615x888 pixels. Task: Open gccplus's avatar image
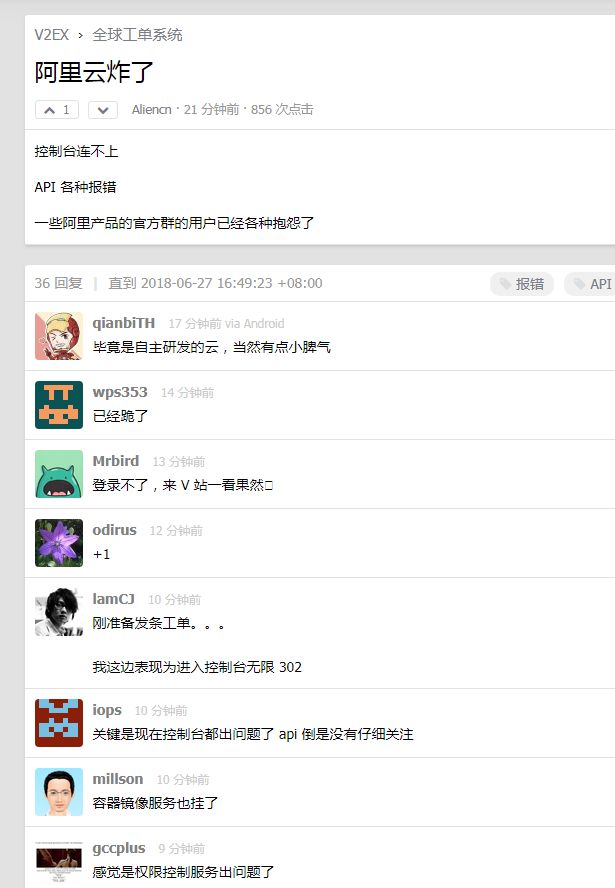pyautogui.click(x=59, y=861)
